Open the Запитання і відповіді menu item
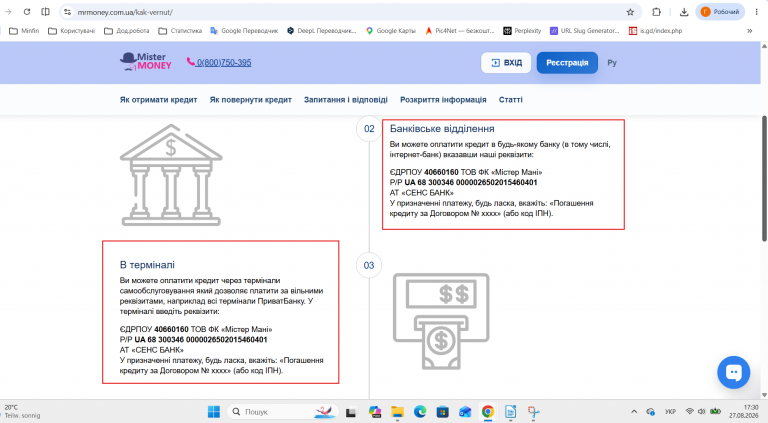 (x=346, y=99)
